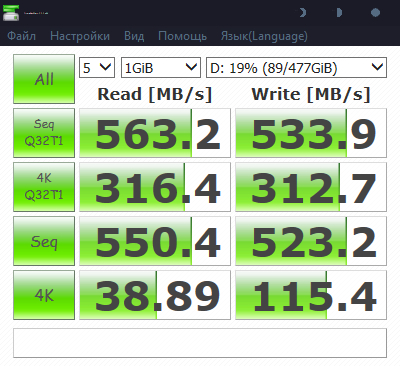Viewport: 400px width, 366px height.
Task: Select the Seq Q32T1 read value 563.2
Action: click(155, 133)
